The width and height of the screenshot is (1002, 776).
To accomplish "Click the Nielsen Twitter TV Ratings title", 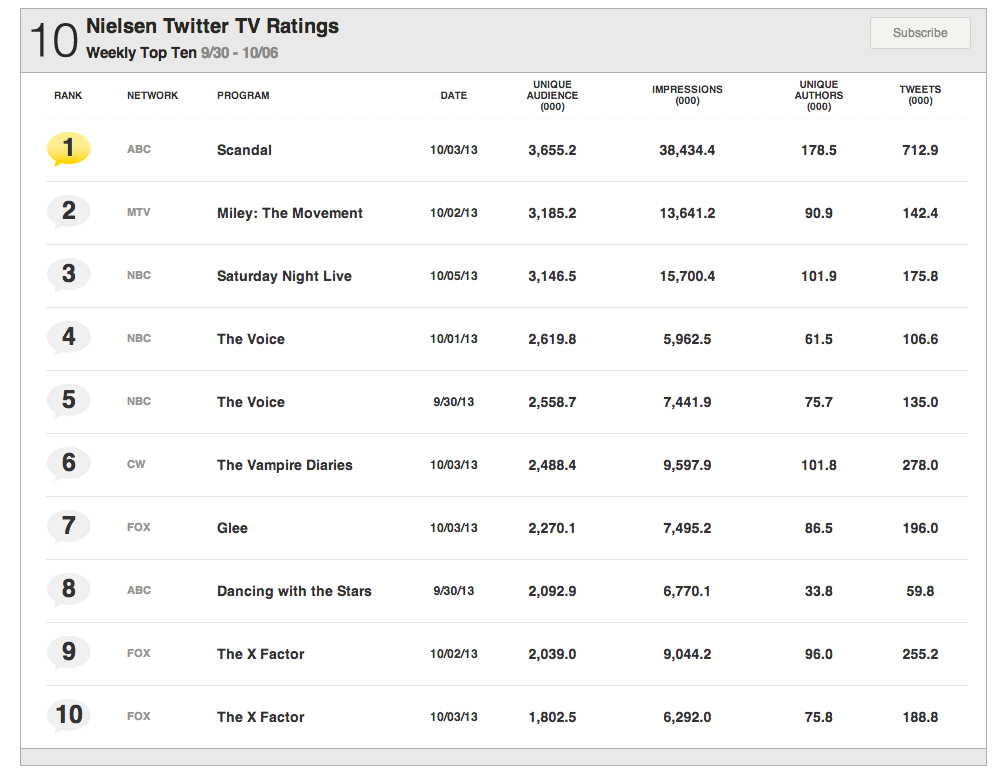I will pos(212,27).
